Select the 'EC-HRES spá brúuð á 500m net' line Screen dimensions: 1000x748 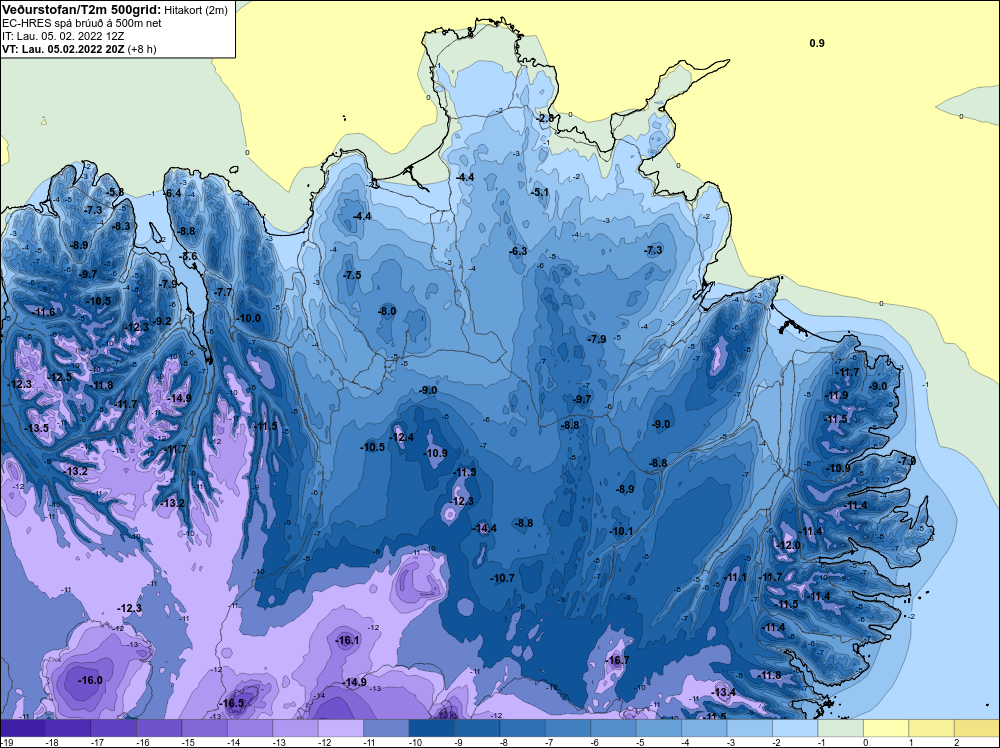coord(82,23)
